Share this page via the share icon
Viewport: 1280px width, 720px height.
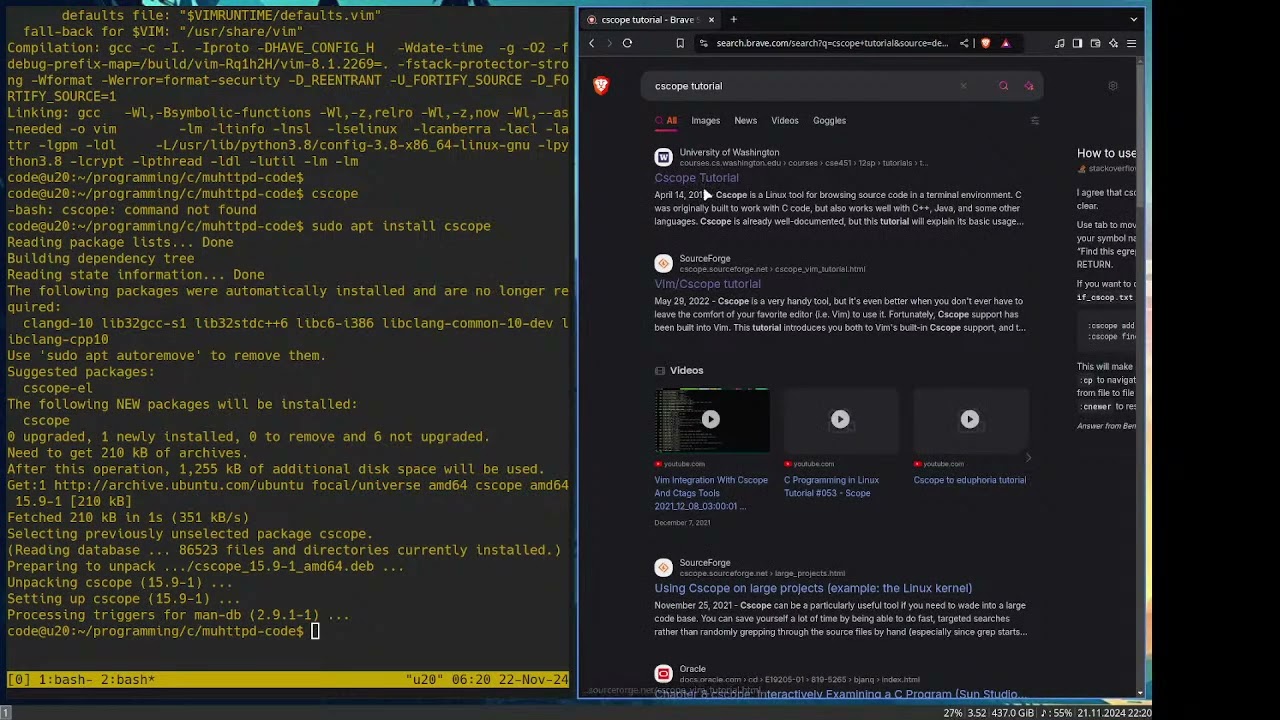click(964, 43)
